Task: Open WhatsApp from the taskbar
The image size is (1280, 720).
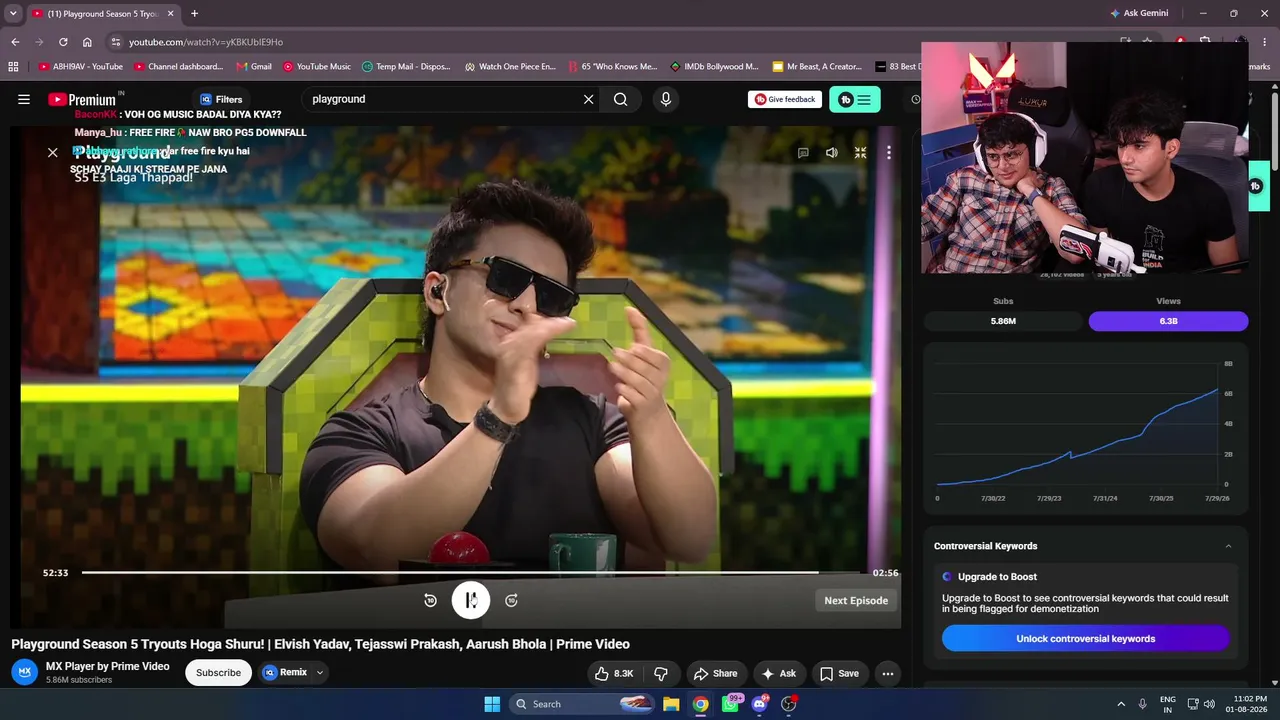Action: pos(730,704)
